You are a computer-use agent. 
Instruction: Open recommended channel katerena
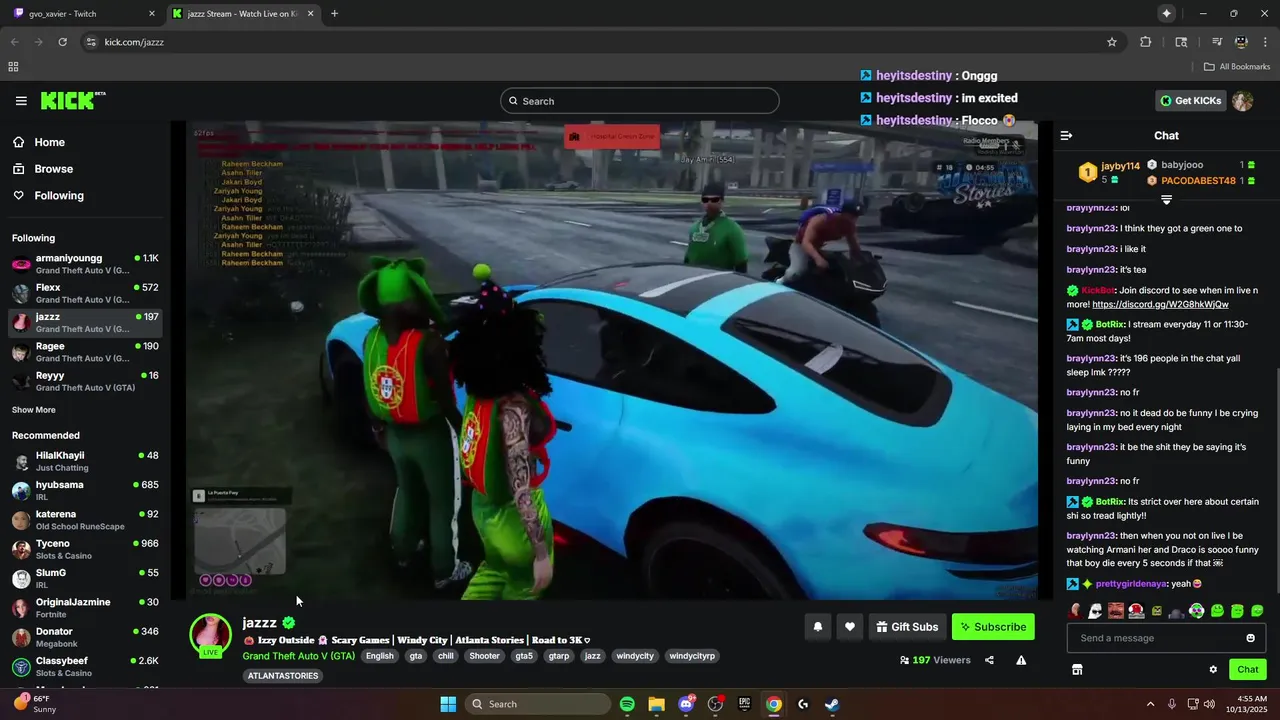coord(85,520)
